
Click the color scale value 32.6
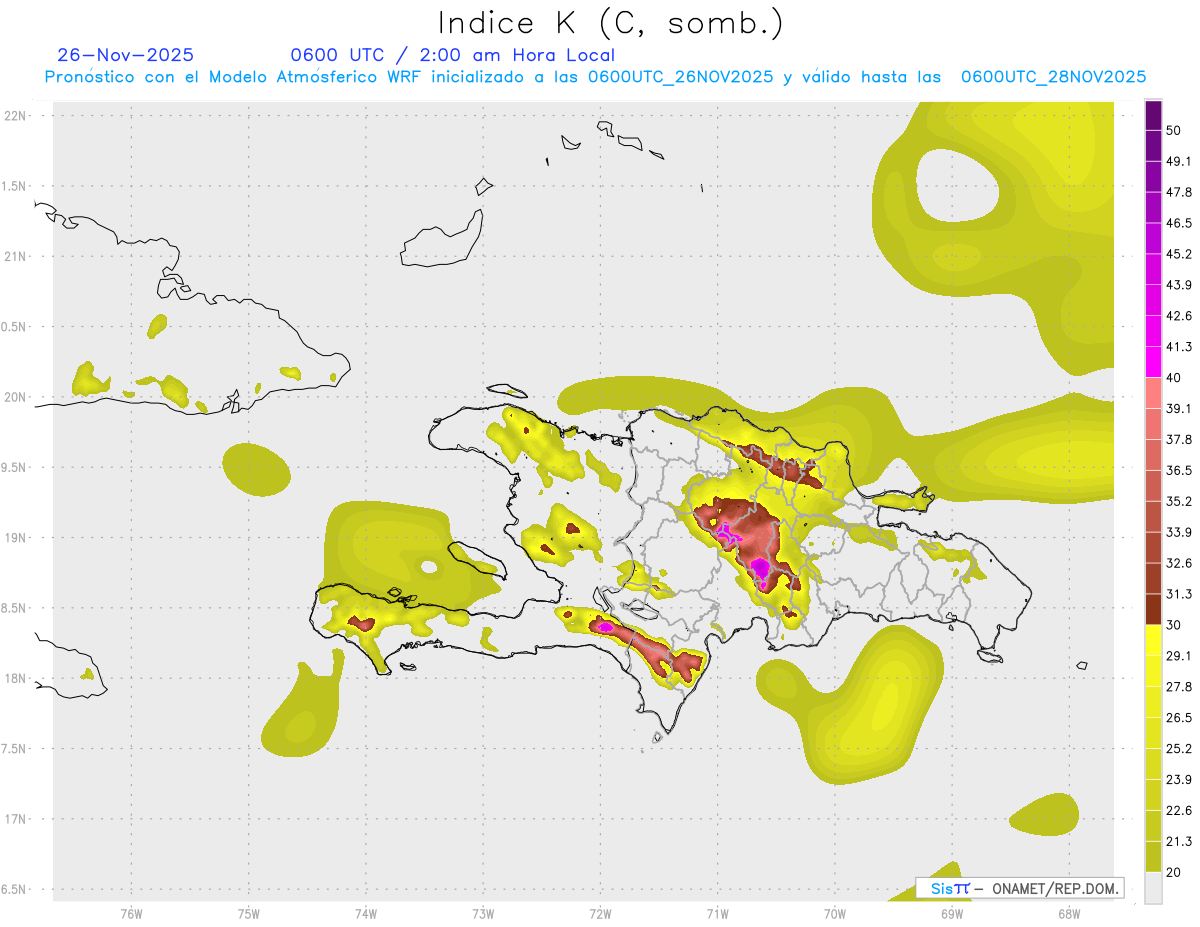tap(1179, 563)
